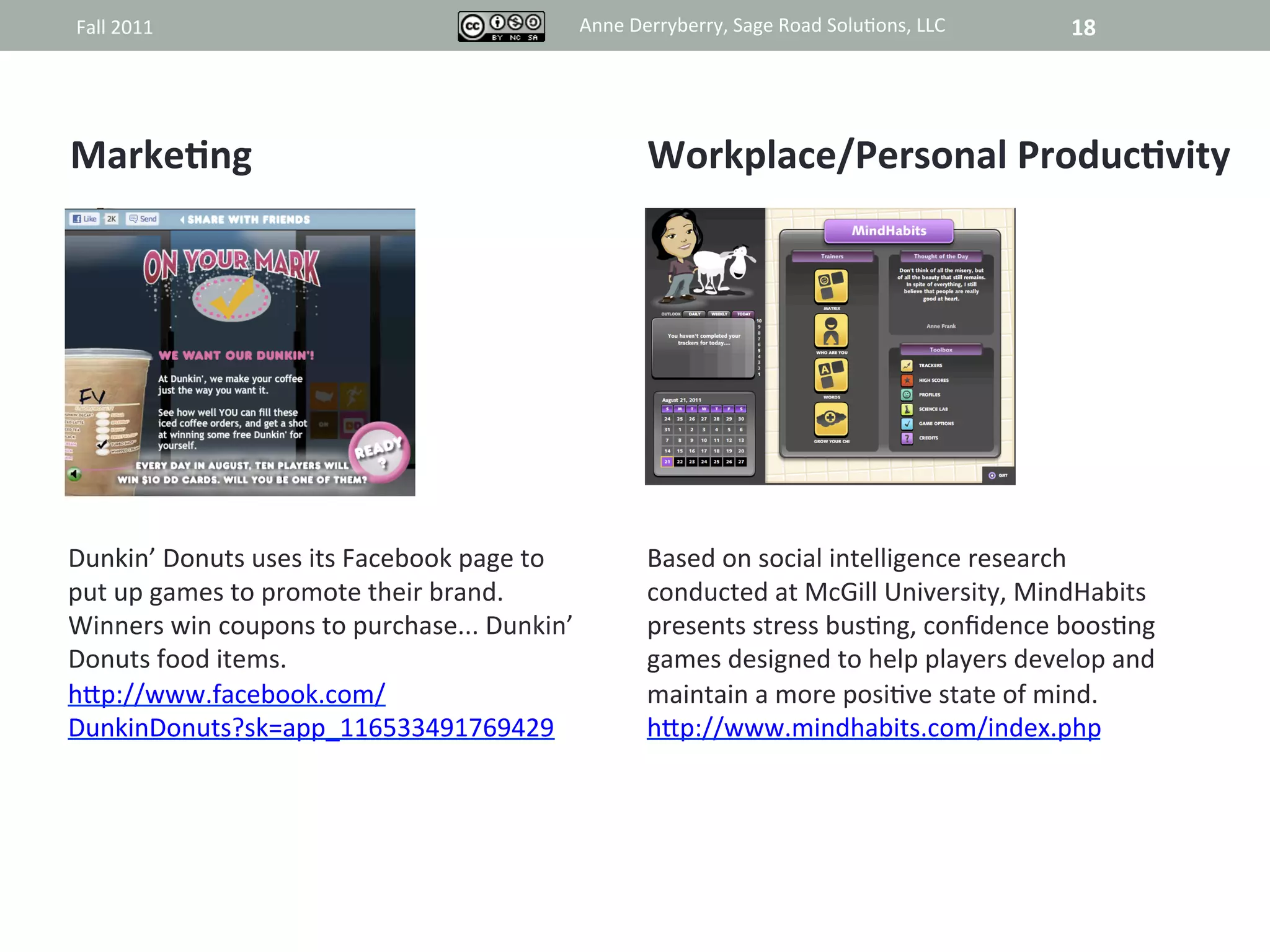Screen dimensions: 1270x952
Task: Select the Today outlook tab
Action: pos(744,314)
